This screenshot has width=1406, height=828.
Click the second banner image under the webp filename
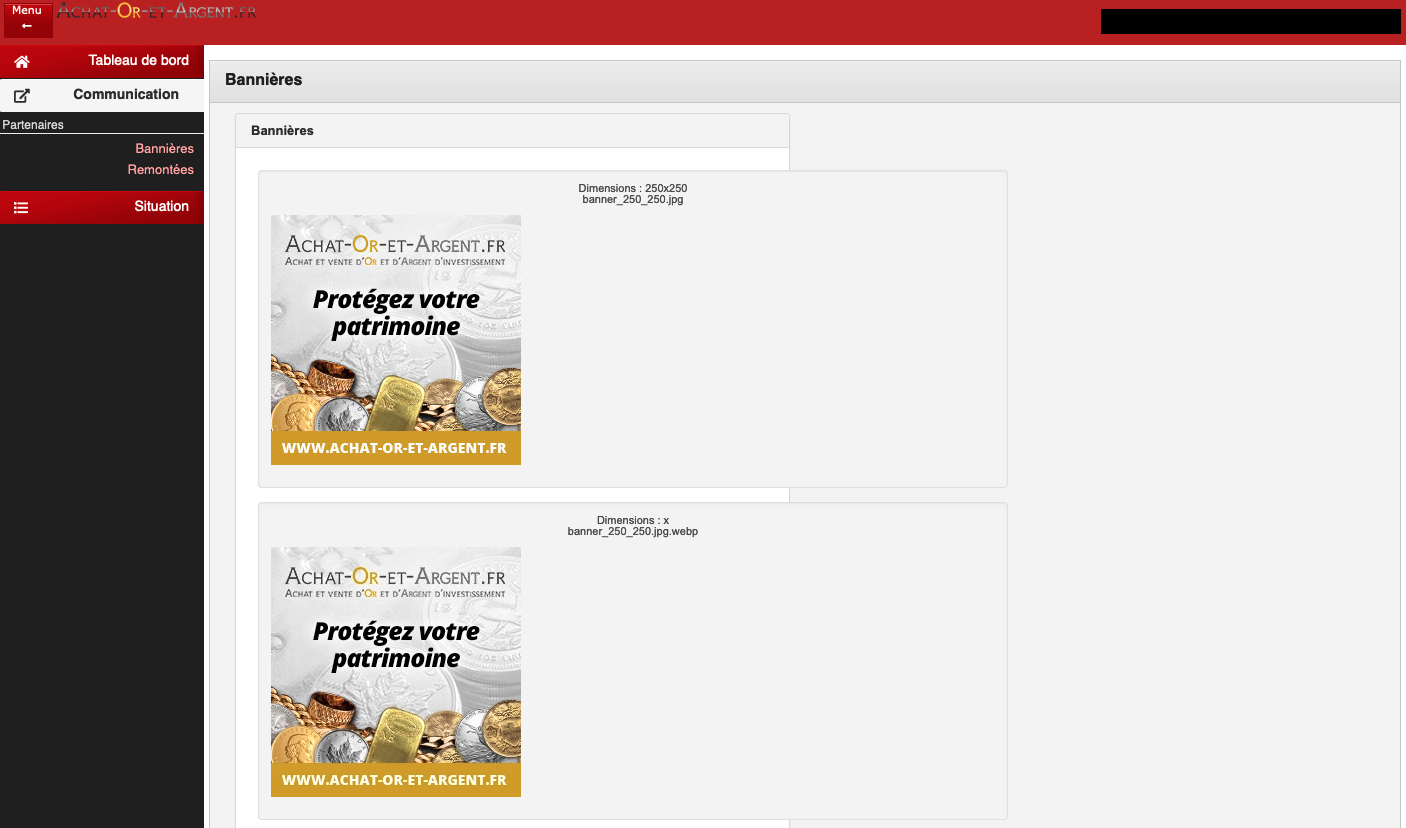pyautogui.click(x=395, y=672)
